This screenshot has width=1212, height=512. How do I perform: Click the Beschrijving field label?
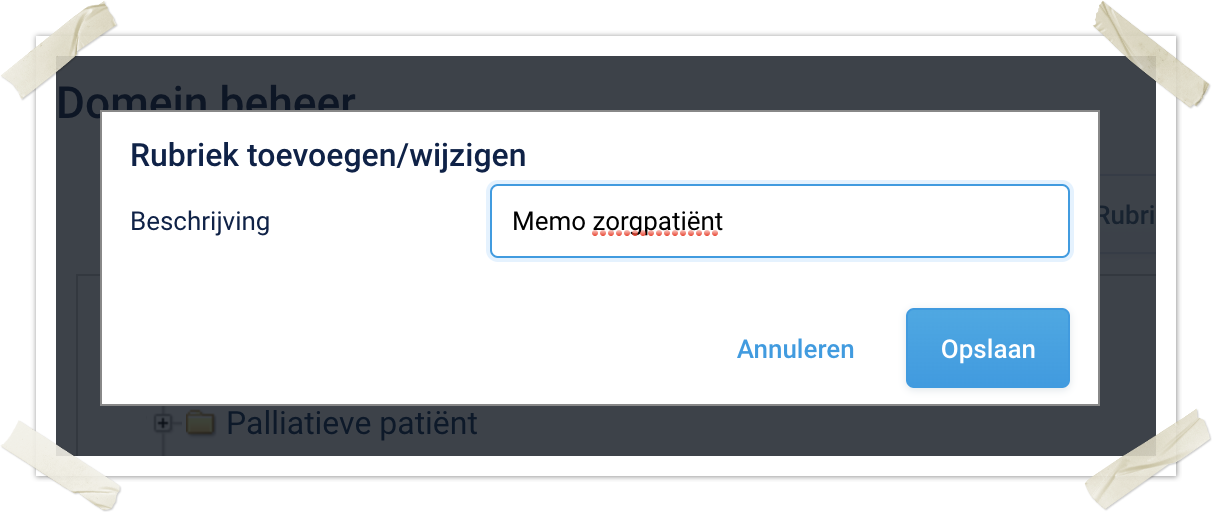pos(200,221)
